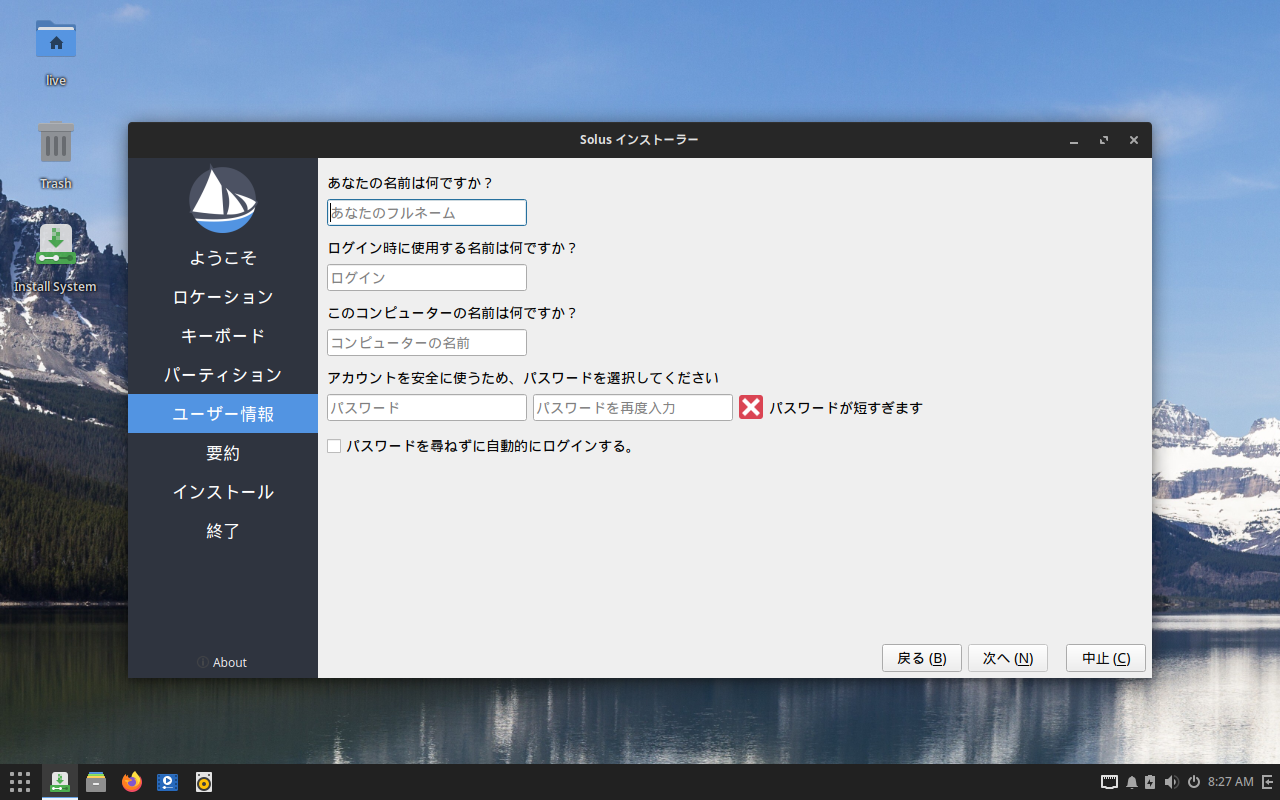This screenshot has width=1280, height=800.
Task: Open the 終了 step in sidebar
Action: [x=223, y=531]
